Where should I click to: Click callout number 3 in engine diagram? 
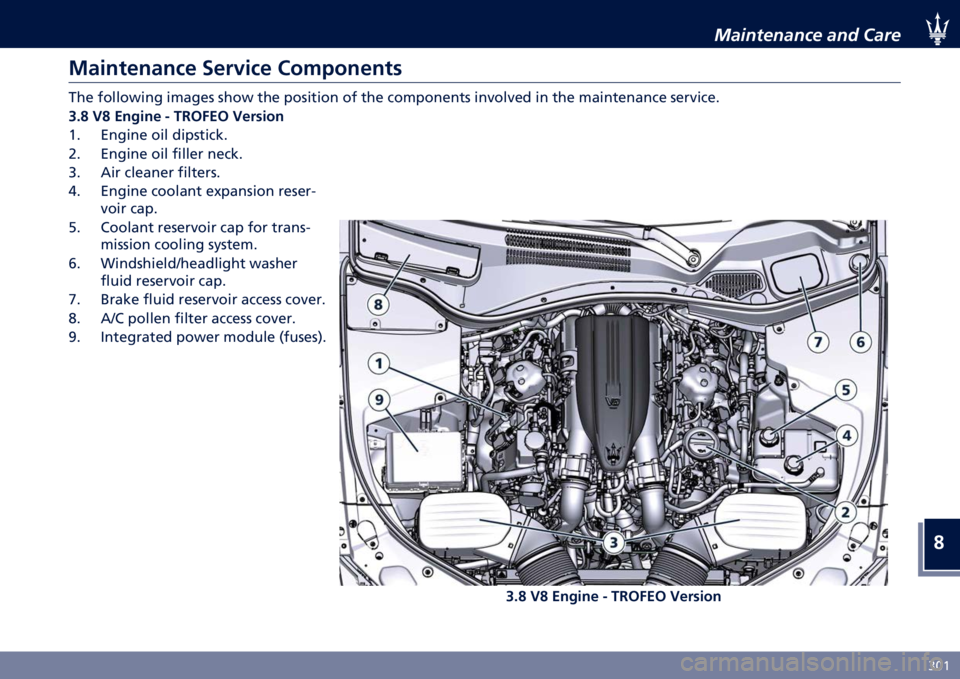click(x=613, y=542)
